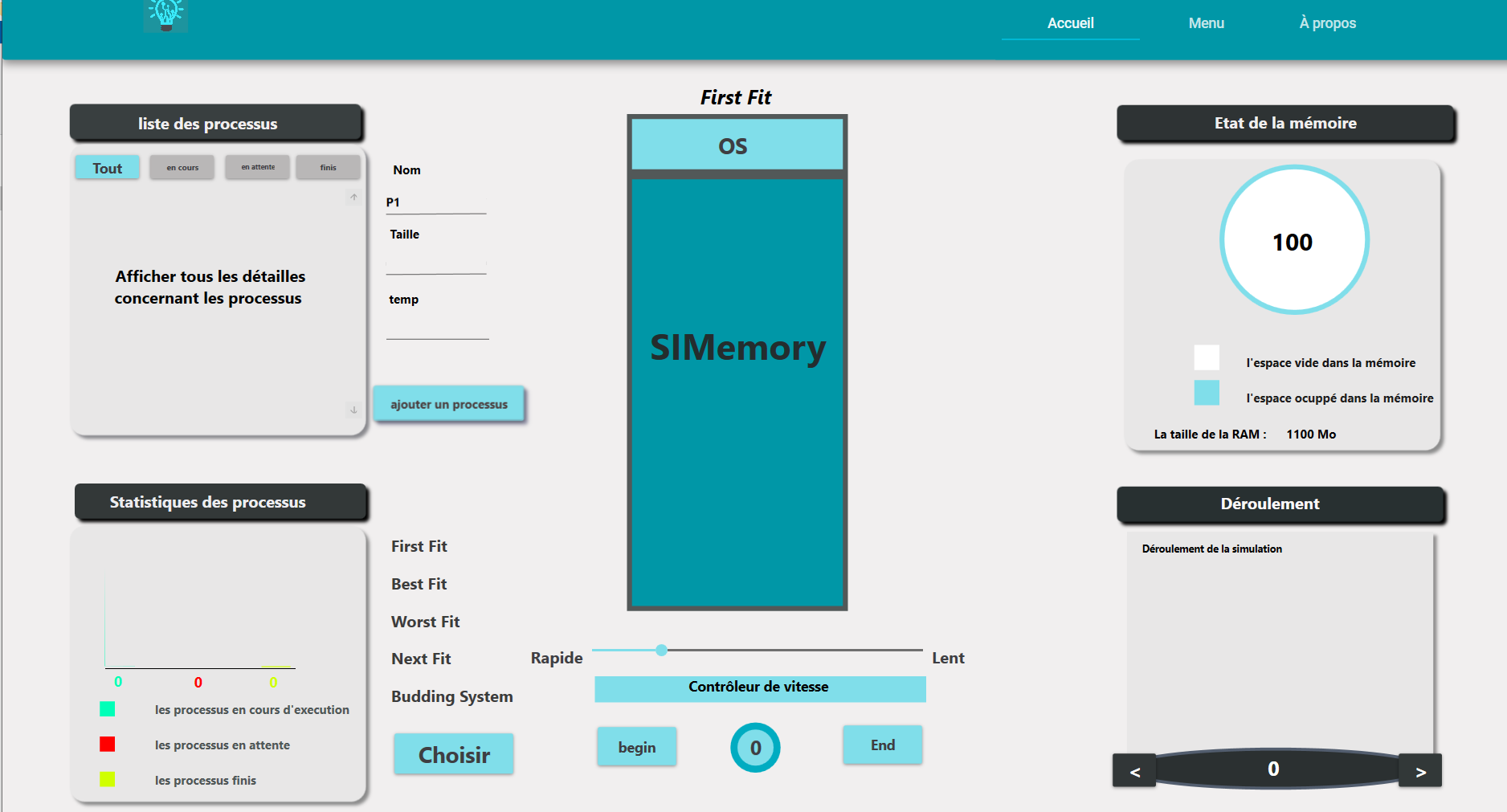1507x812 pixels.
Task: Click inside the Taille input field
Action: [436, 265]
